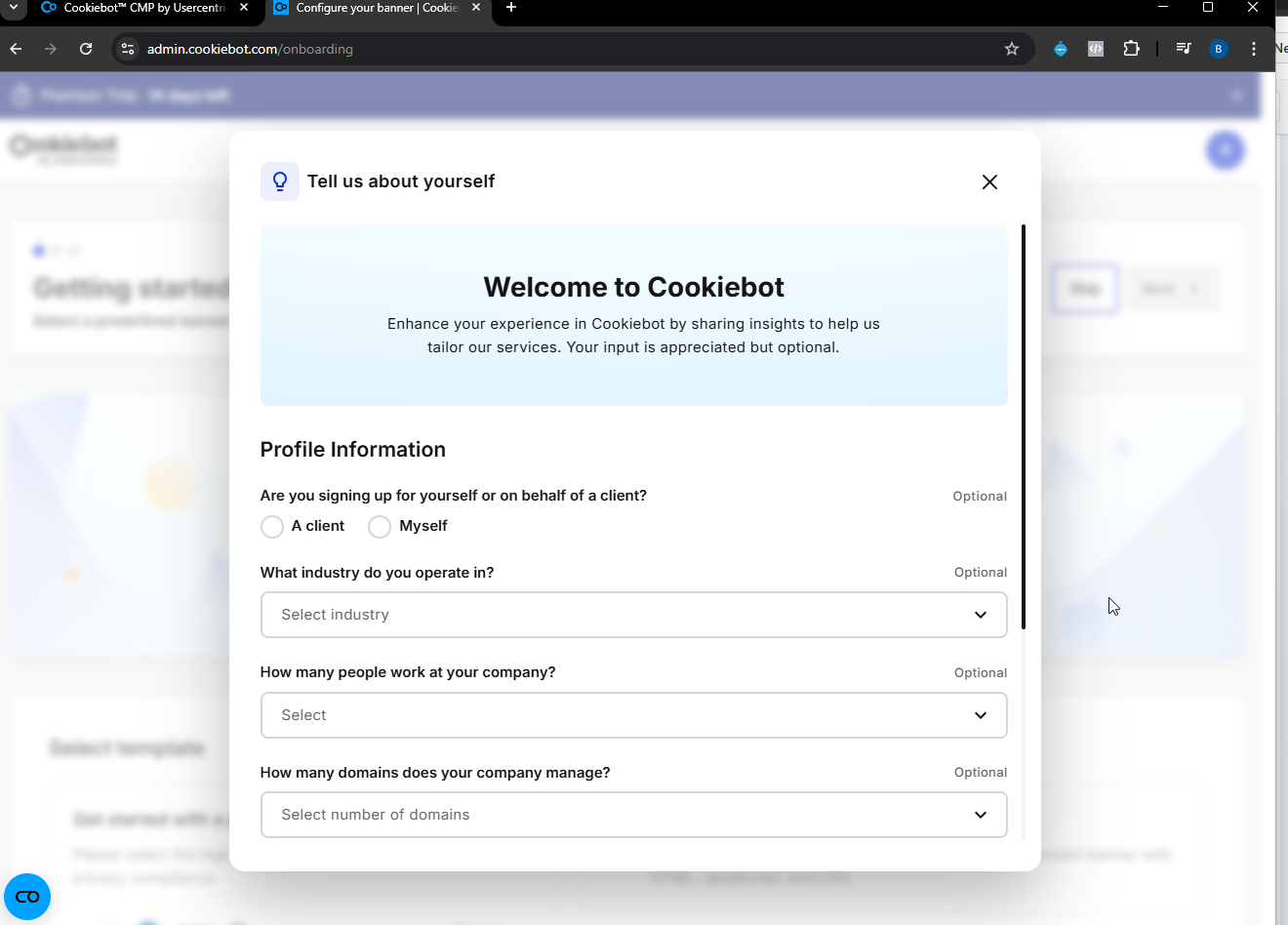Bookmark this page with the star icon
The image size is (1288, 925).
[x=1012, y=49]
